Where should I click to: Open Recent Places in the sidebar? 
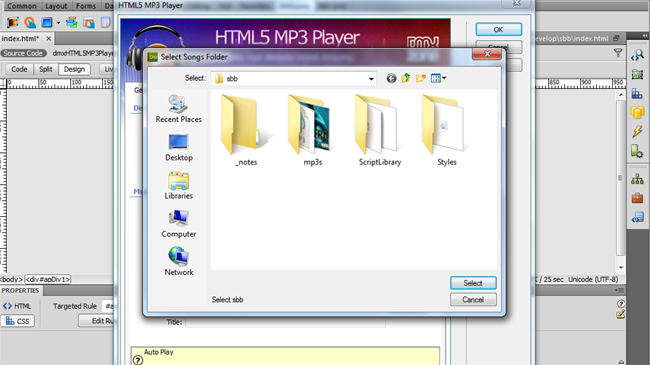click(179, 109)
